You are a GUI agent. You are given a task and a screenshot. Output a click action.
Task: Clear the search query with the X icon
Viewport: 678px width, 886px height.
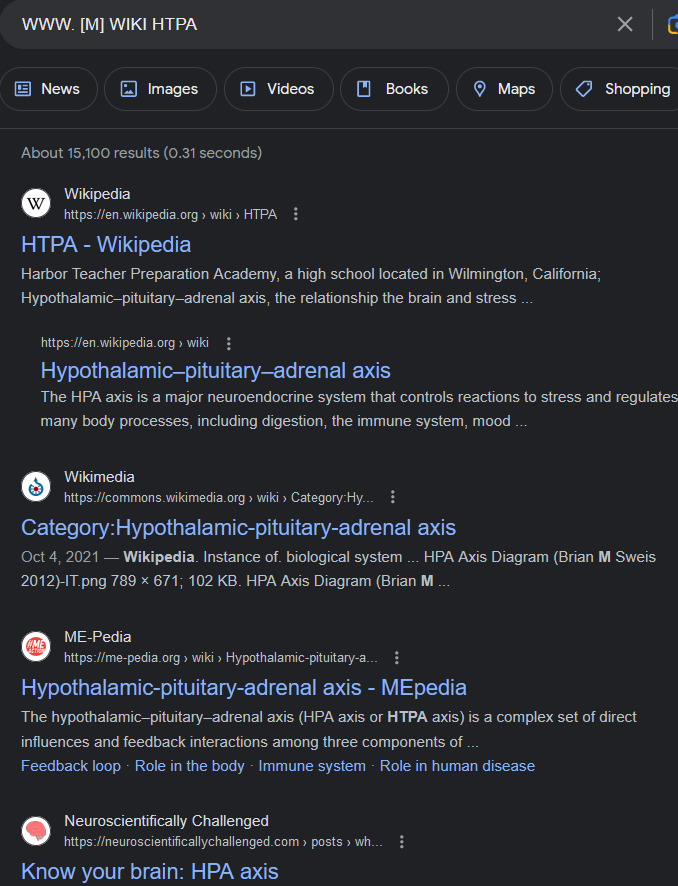pos(625,24)
